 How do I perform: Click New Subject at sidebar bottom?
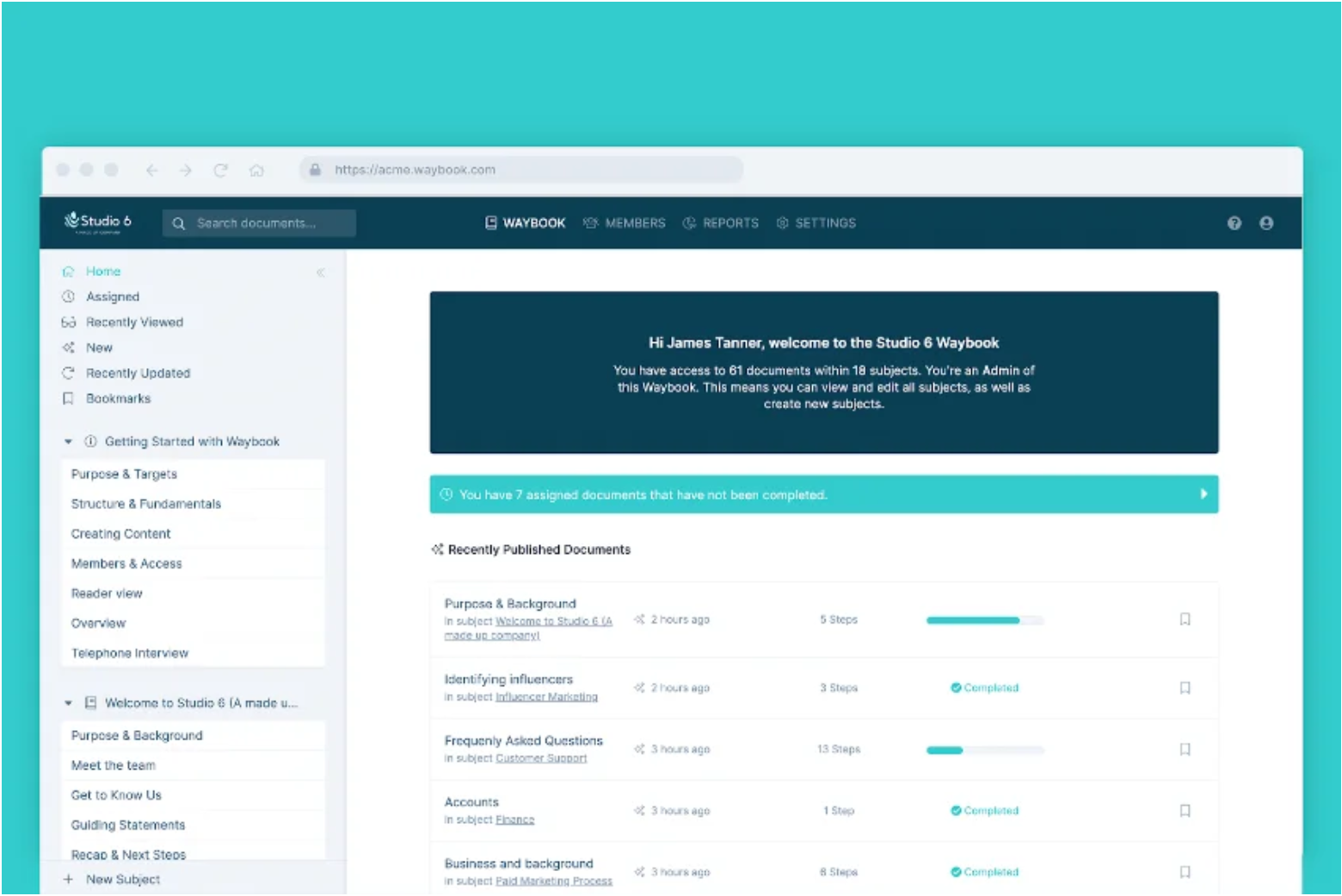pyautogui.click(x=122, y=879)
